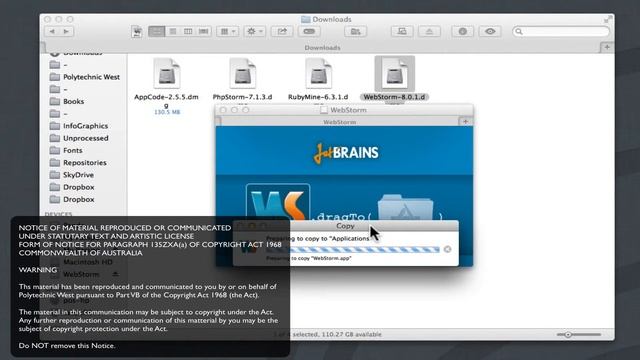Open the item arrangement dropdown
Image resolution: width=640 pixels, height=360 pixels.
(x=228, y=31)
